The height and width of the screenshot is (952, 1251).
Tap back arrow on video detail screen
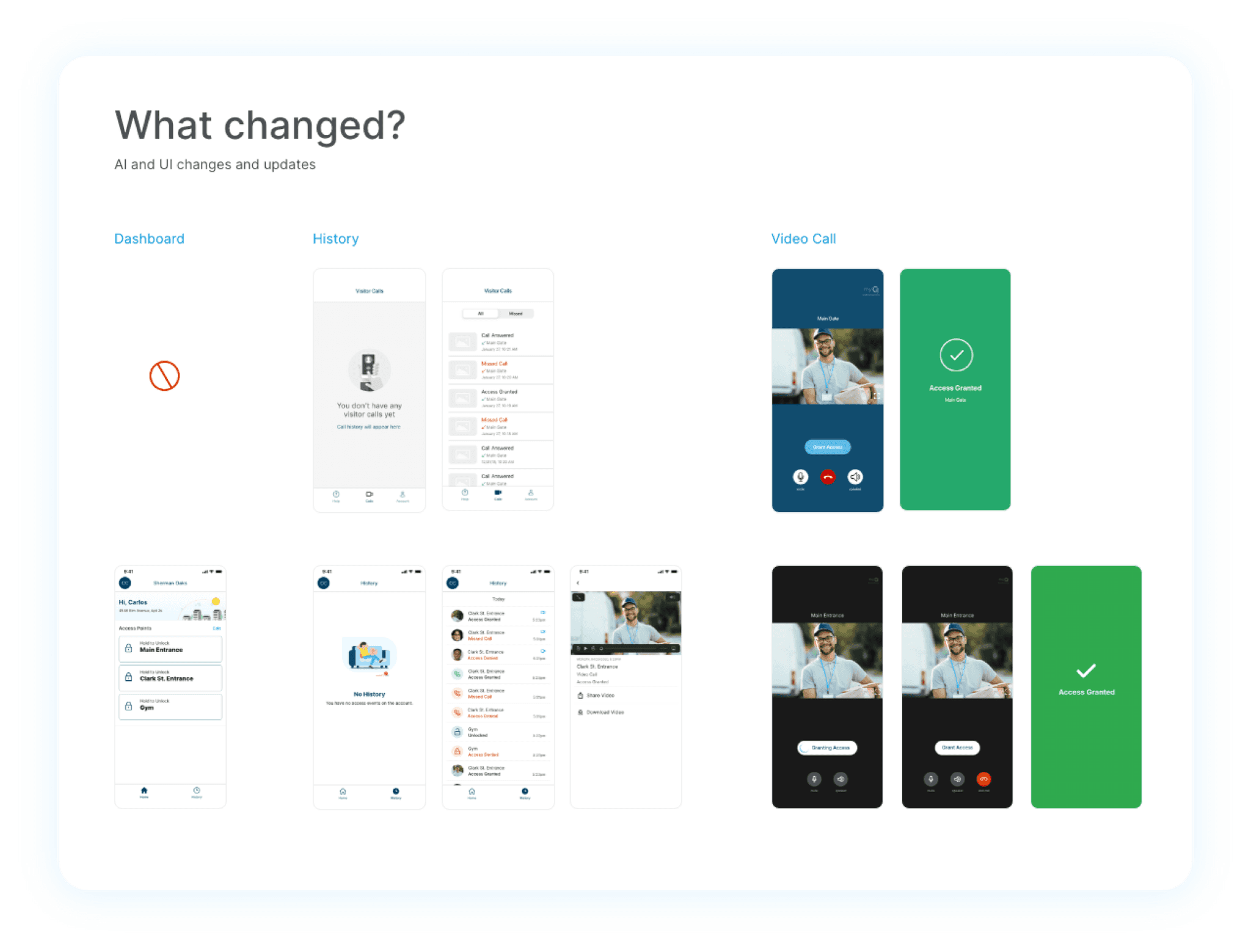(x=578, y=583)
